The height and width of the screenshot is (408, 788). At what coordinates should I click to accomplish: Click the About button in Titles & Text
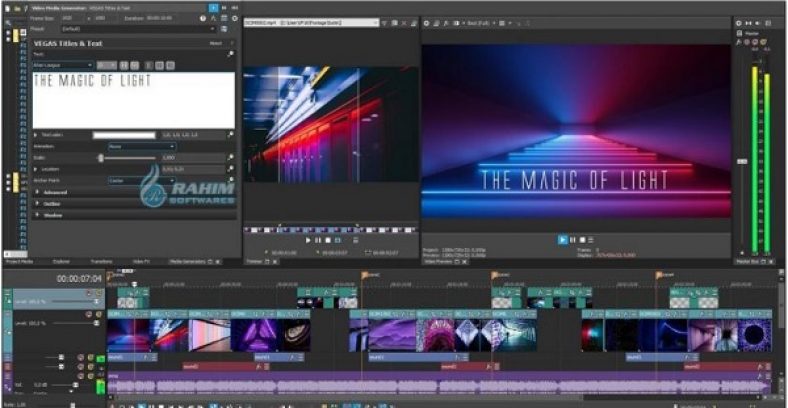point(216,44)
